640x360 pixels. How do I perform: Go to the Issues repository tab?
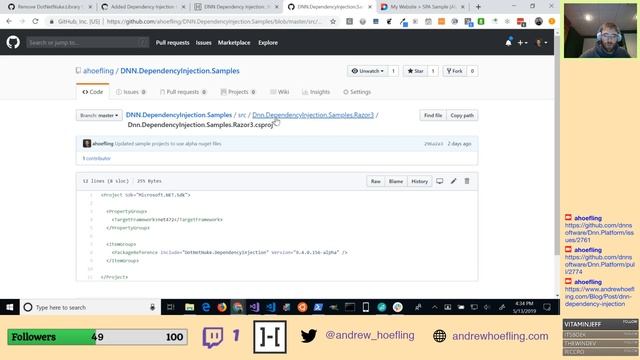point(131,92)
